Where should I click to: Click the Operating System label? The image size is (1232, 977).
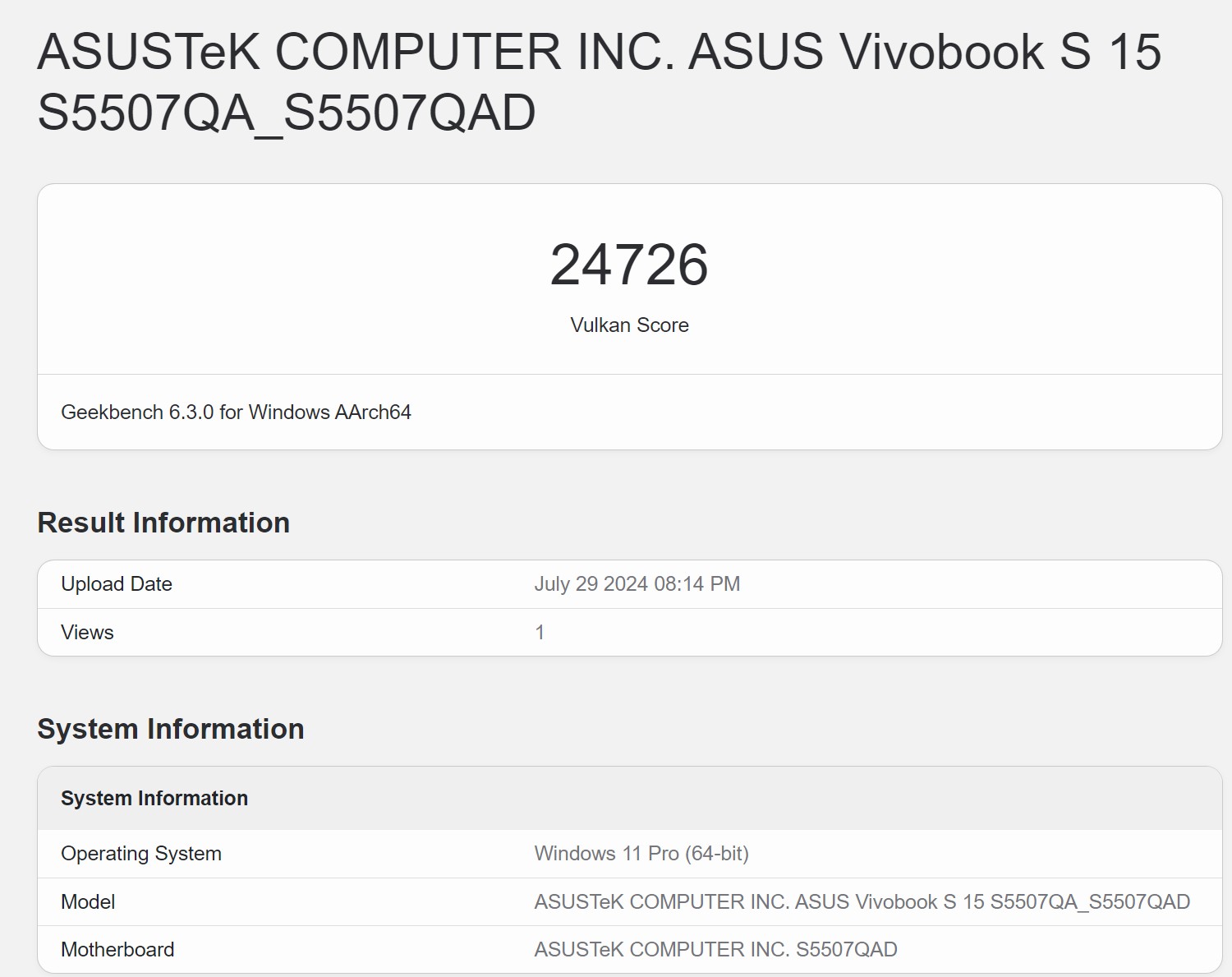pos(141,854)
